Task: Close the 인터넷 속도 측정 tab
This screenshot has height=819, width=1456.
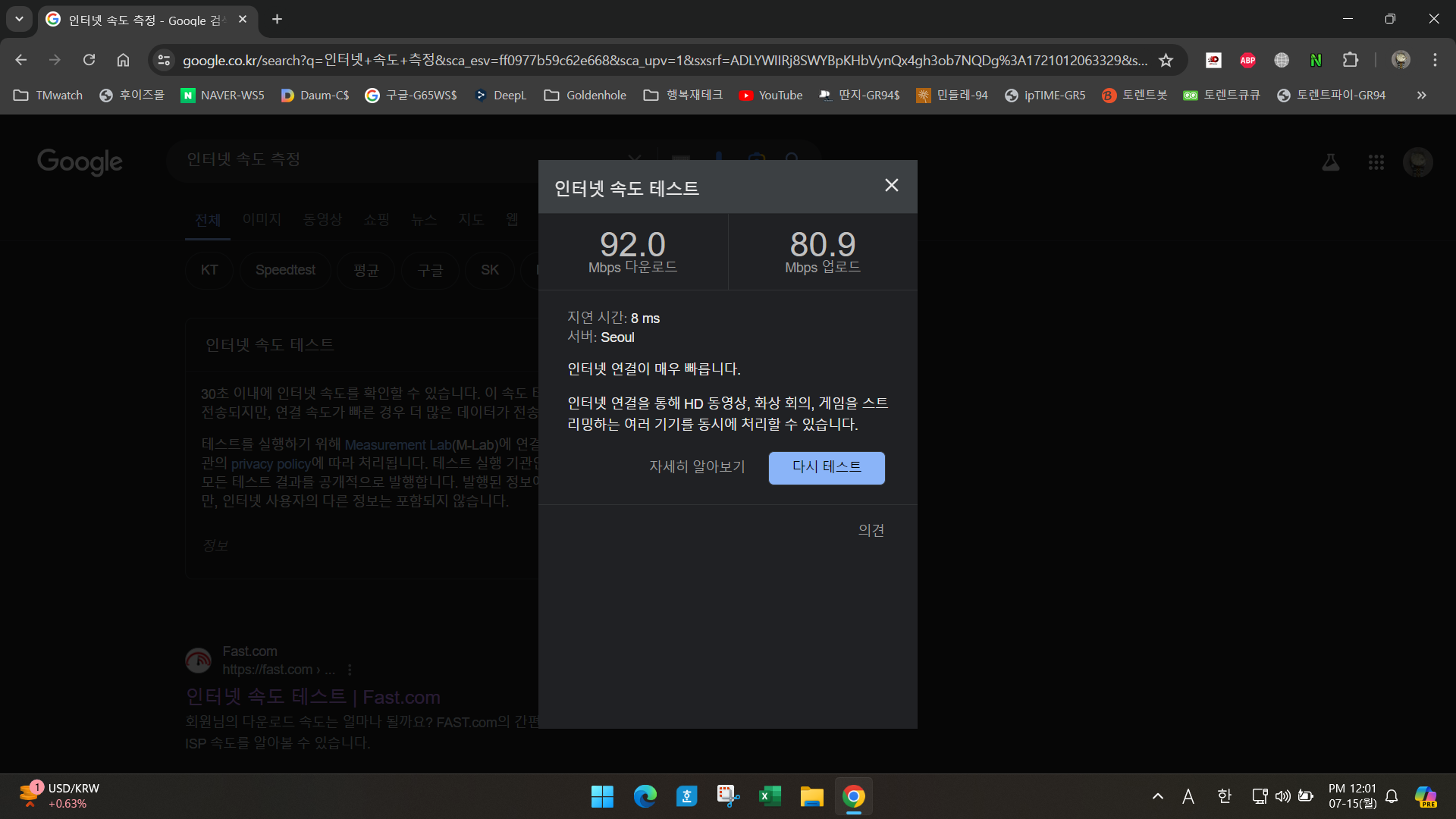Action: click(x=243, y=19)
